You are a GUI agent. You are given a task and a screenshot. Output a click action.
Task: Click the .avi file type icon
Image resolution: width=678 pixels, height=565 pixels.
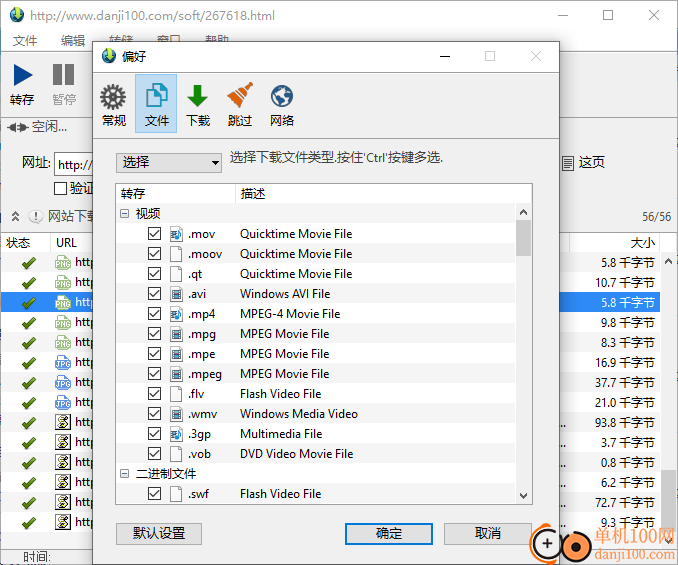coord(176,294)
